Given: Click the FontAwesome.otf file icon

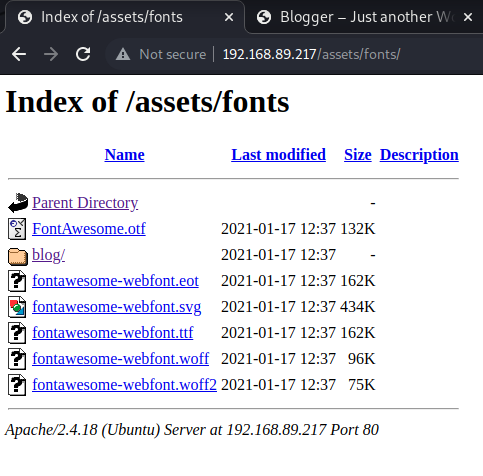Looking at the screenshot, I should pyautogui.click(x=17, y=229).
